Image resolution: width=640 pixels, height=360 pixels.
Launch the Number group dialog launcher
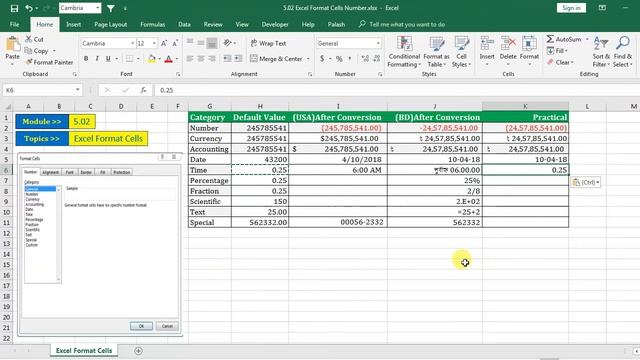pyautogui.click(x=380, y=74)
